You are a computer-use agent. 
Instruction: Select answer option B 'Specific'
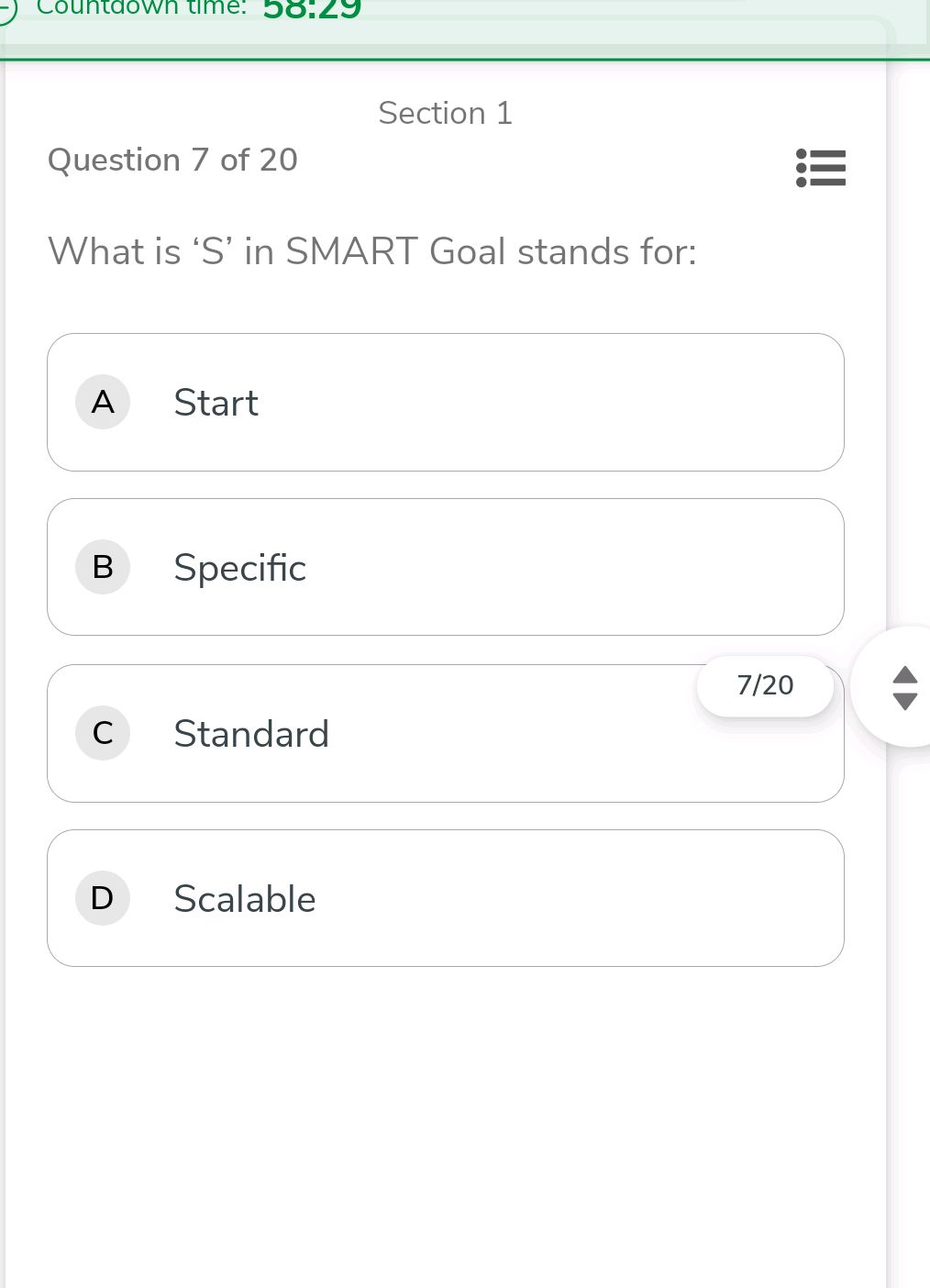tap(446, 567)
